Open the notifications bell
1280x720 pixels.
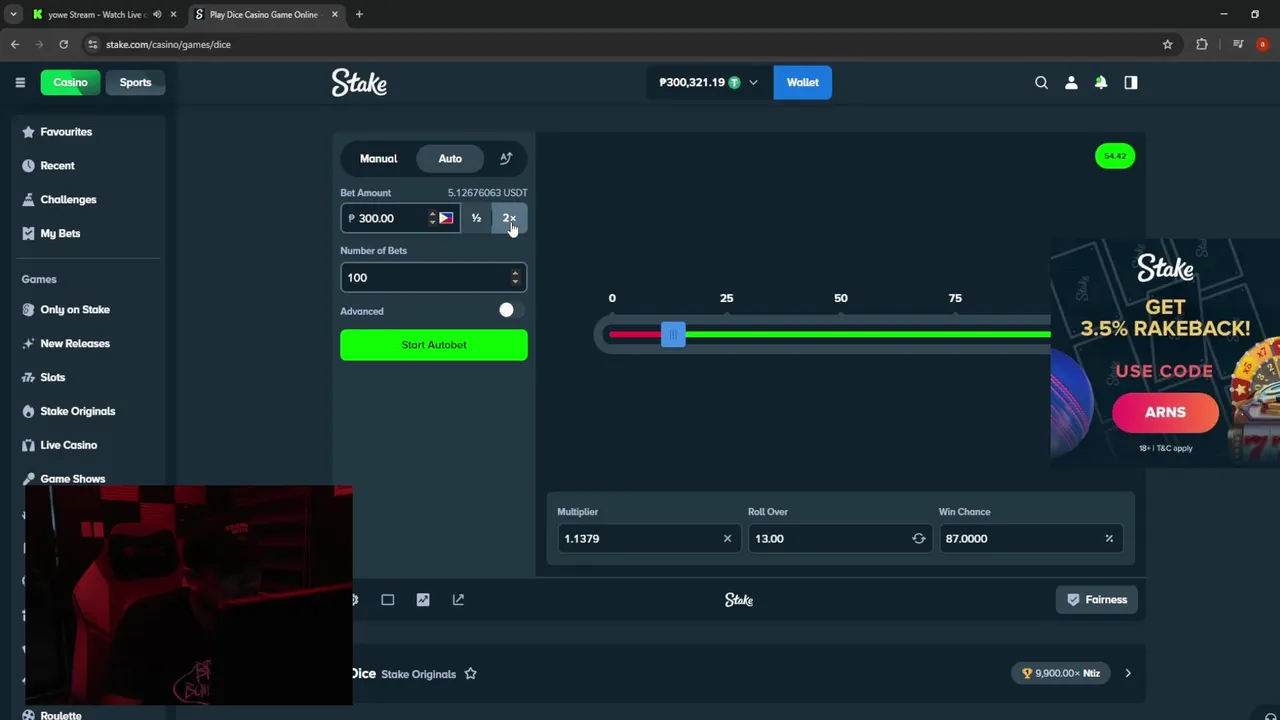[x=1101, y=82]
